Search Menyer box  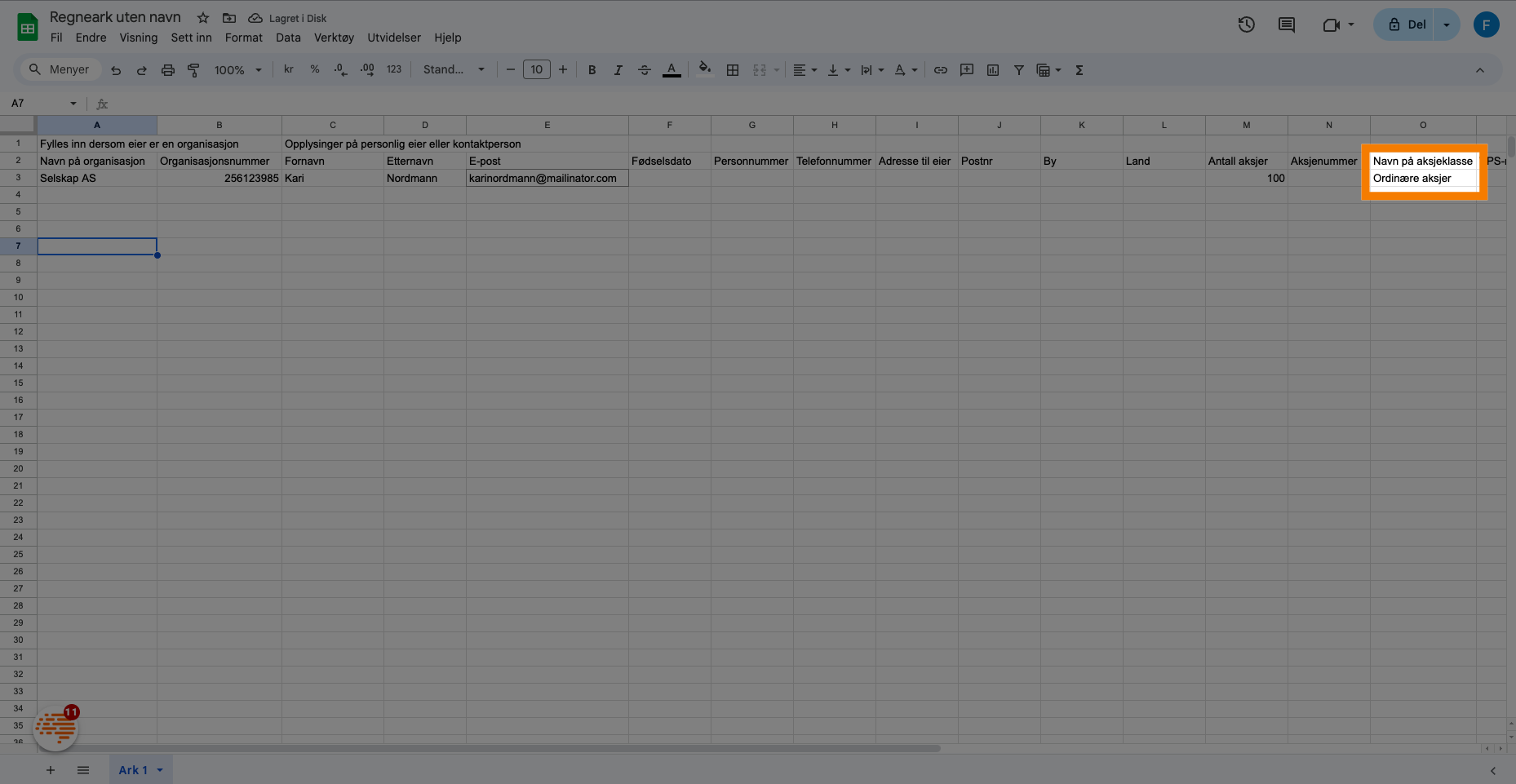pyautogui.click(x=60, y=70)
